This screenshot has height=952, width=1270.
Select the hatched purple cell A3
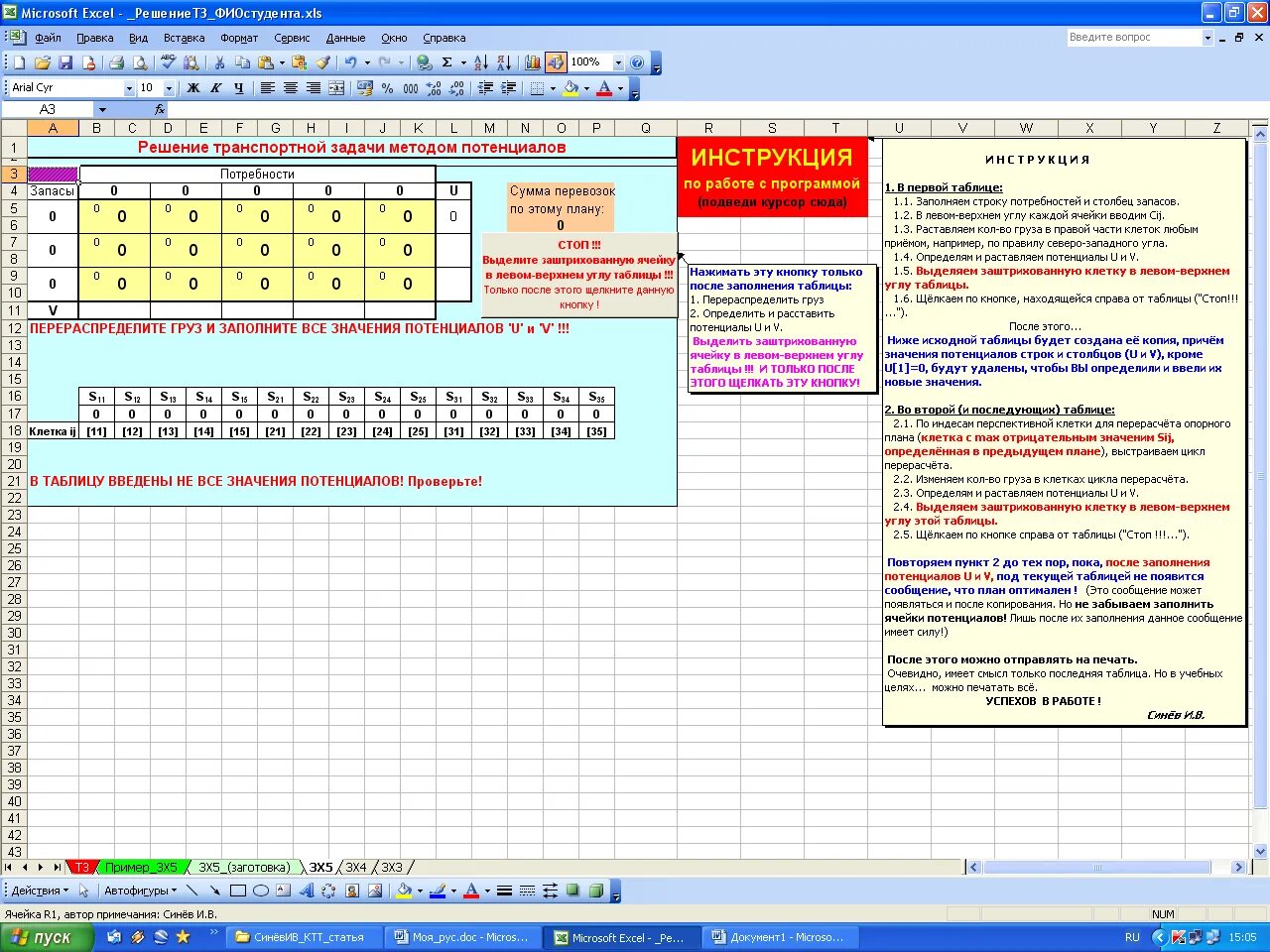coord(53,174)
